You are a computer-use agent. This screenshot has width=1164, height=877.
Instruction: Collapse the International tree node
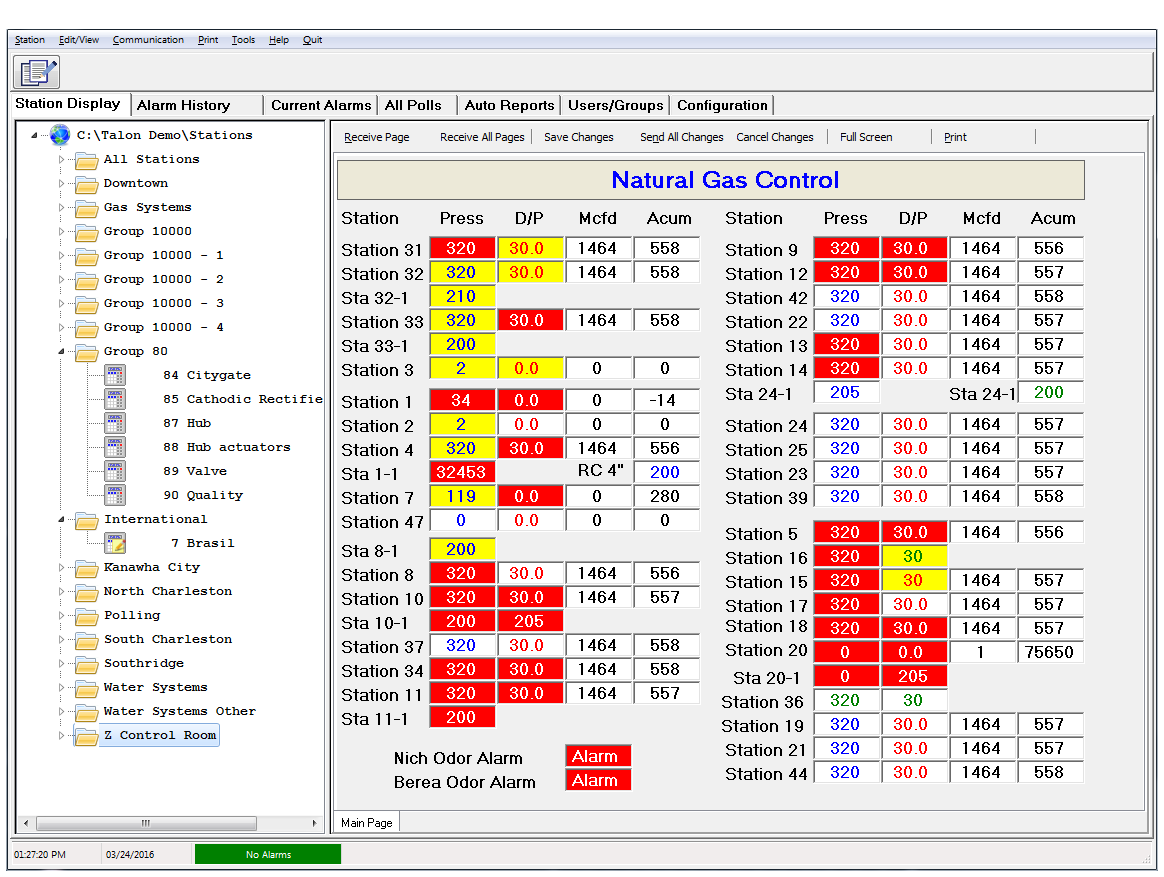click(x=62, y=519)
